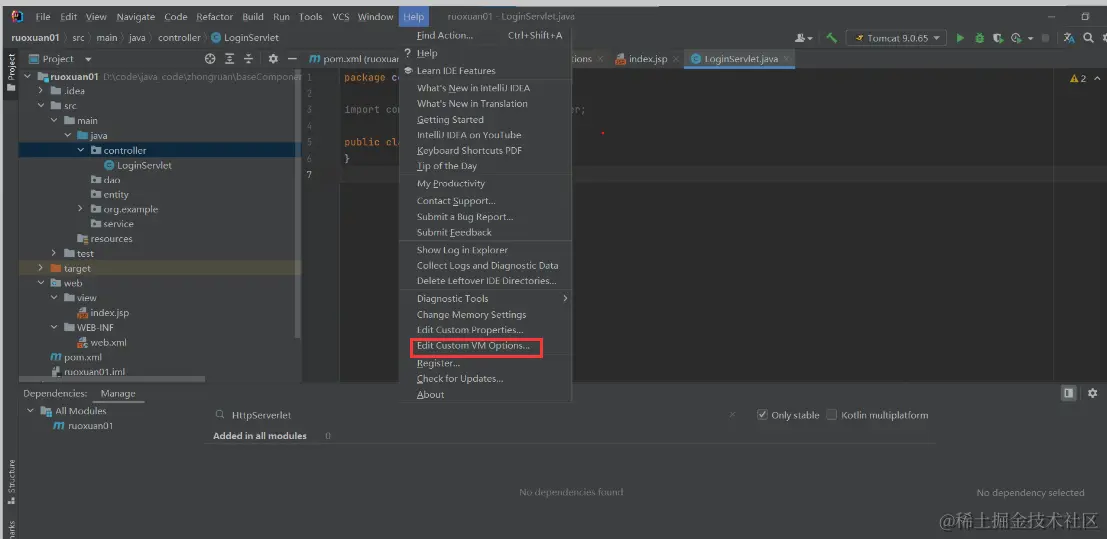Open the Translation plugin icon
Image resolution: width=1107 pixels, height=539 pixels.
tap(1070, 38)
